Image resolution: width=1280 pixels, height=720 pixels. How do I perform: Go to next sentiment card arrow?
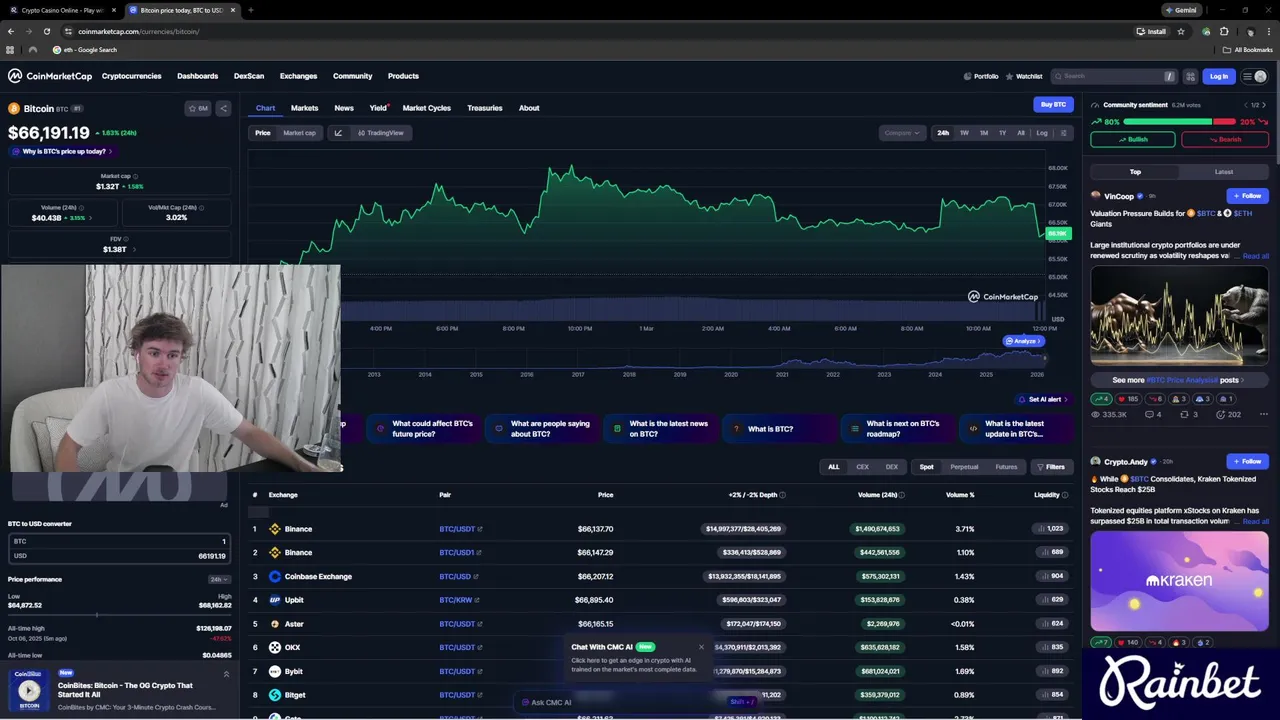pos(1264,105)
